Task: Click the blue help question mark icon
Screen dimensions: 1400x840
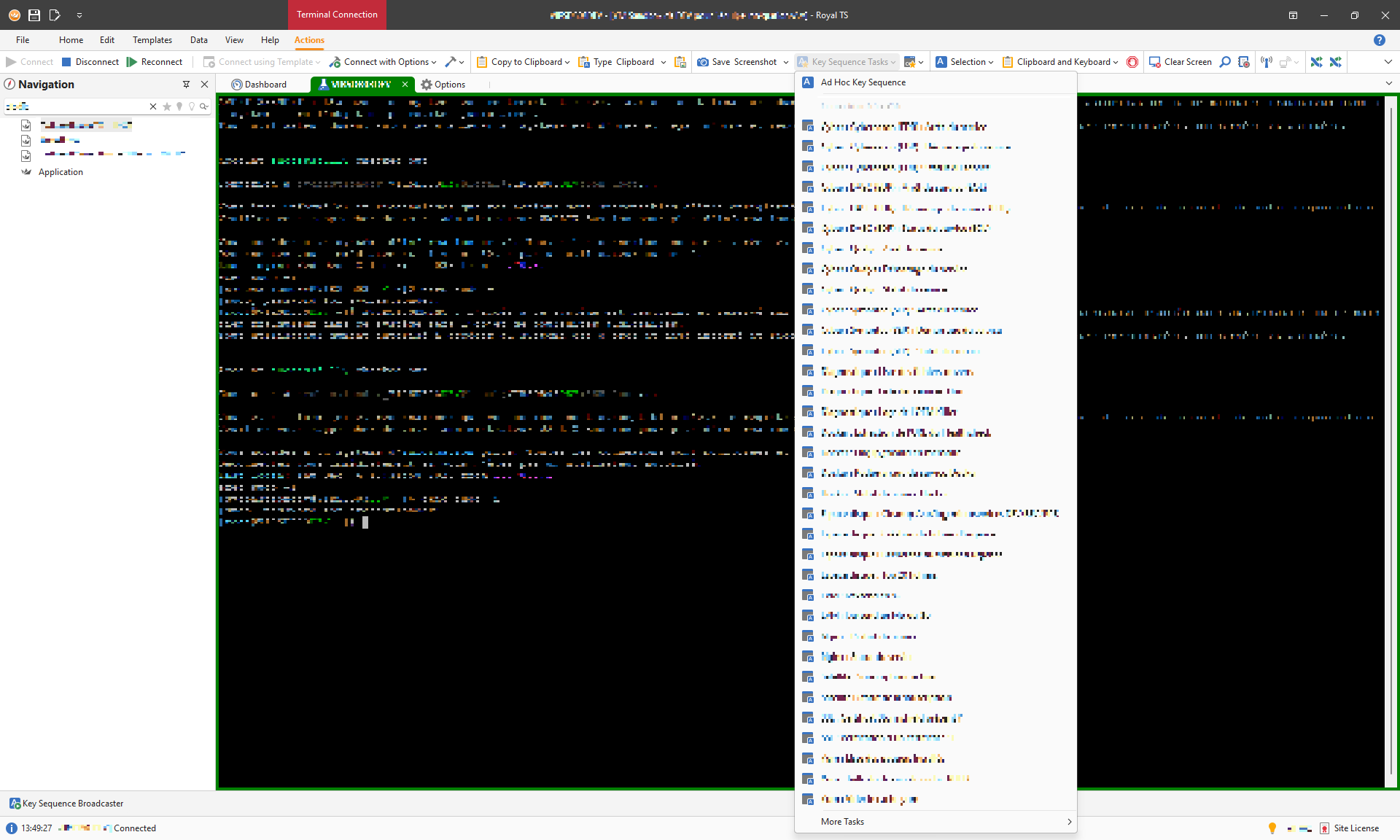Action: (x=1379, y=40)
